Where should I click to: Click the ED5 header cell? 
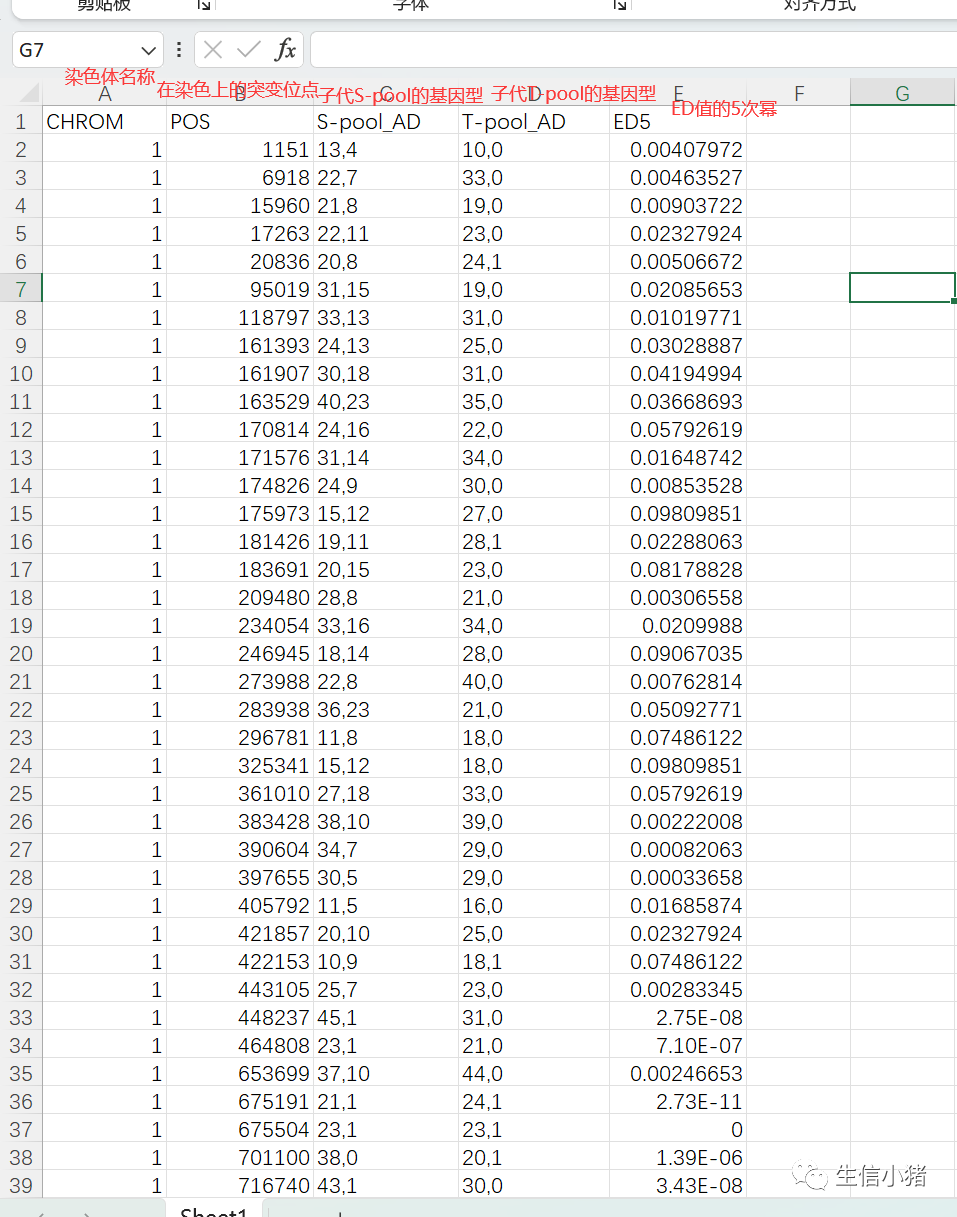click(678, 122)
